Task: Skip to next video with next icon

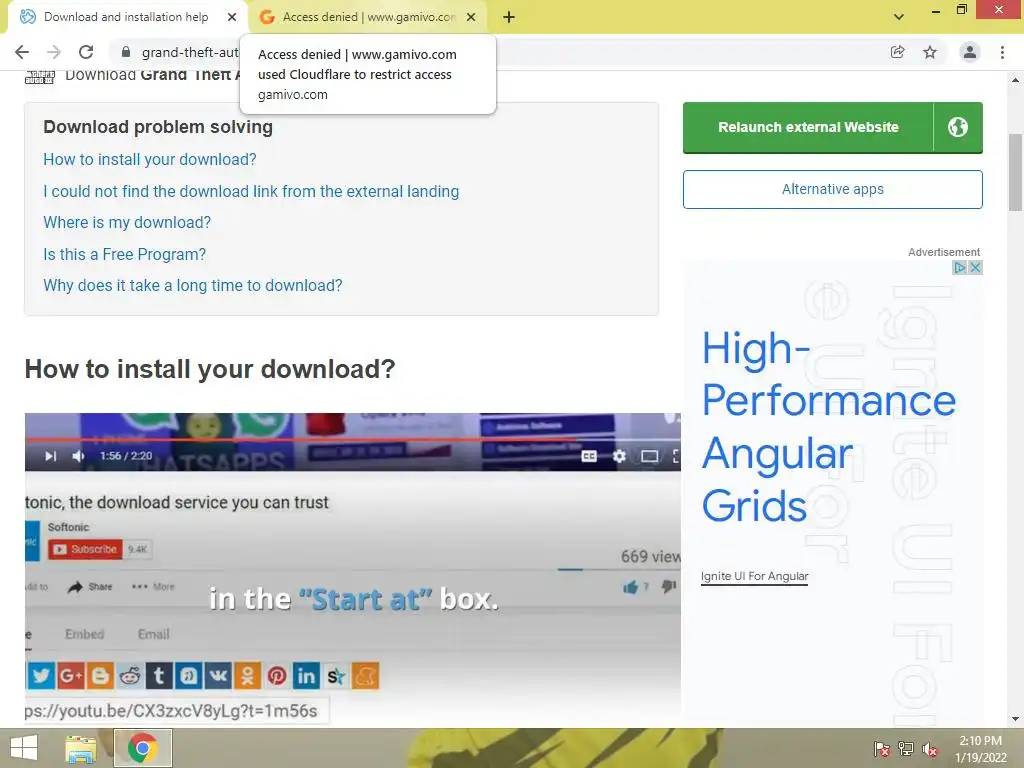Action: tap(50, 456)
